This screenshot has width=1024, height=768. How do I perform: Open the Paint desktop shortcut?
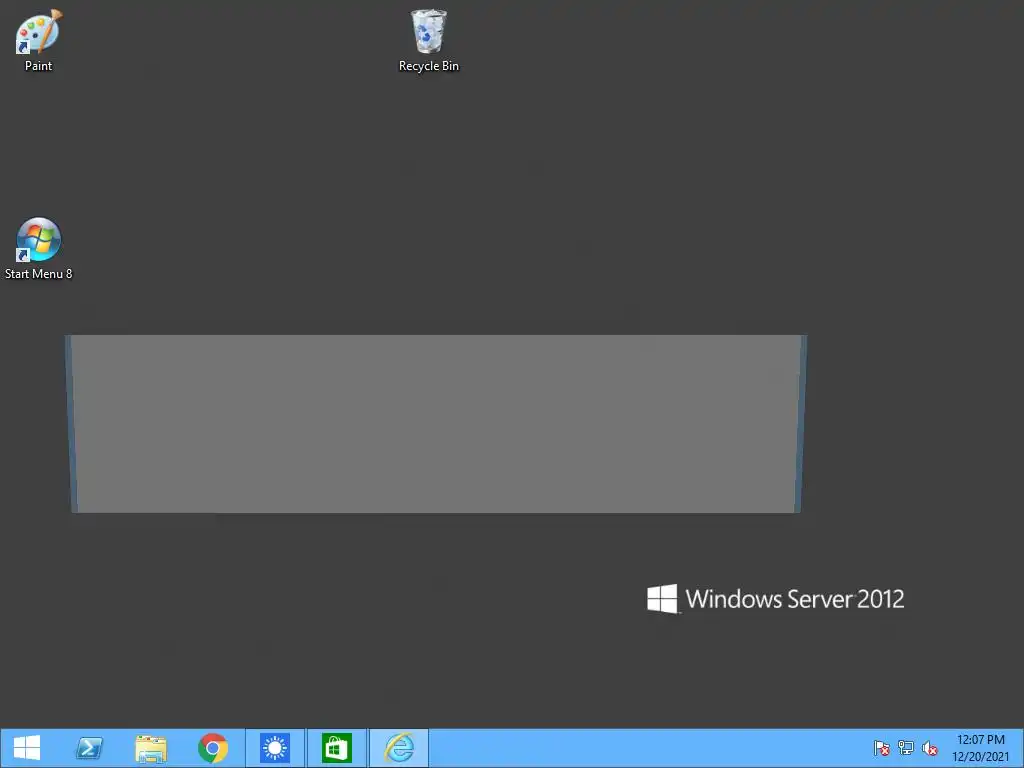38,40
